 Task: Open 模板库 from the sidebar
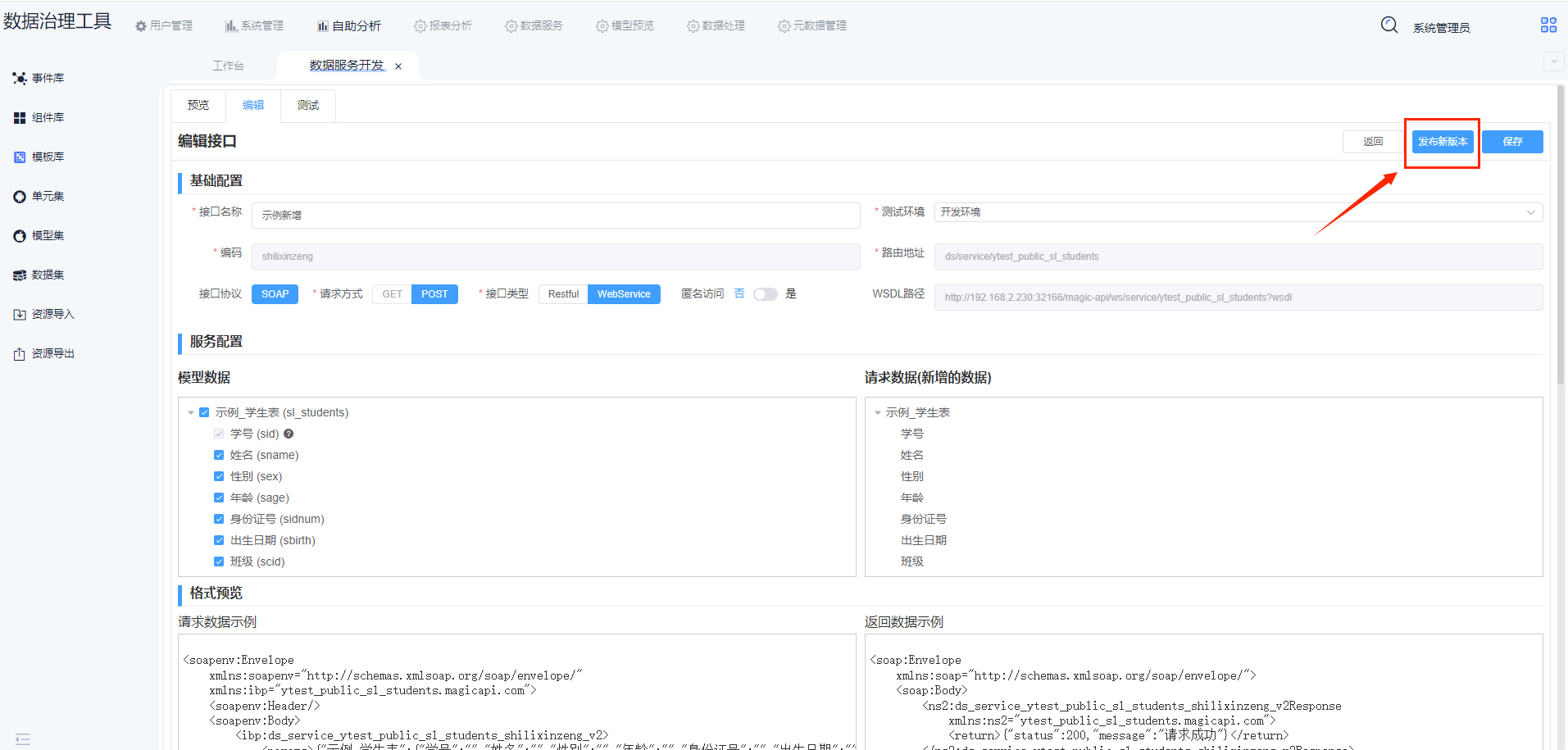[39, 157]
